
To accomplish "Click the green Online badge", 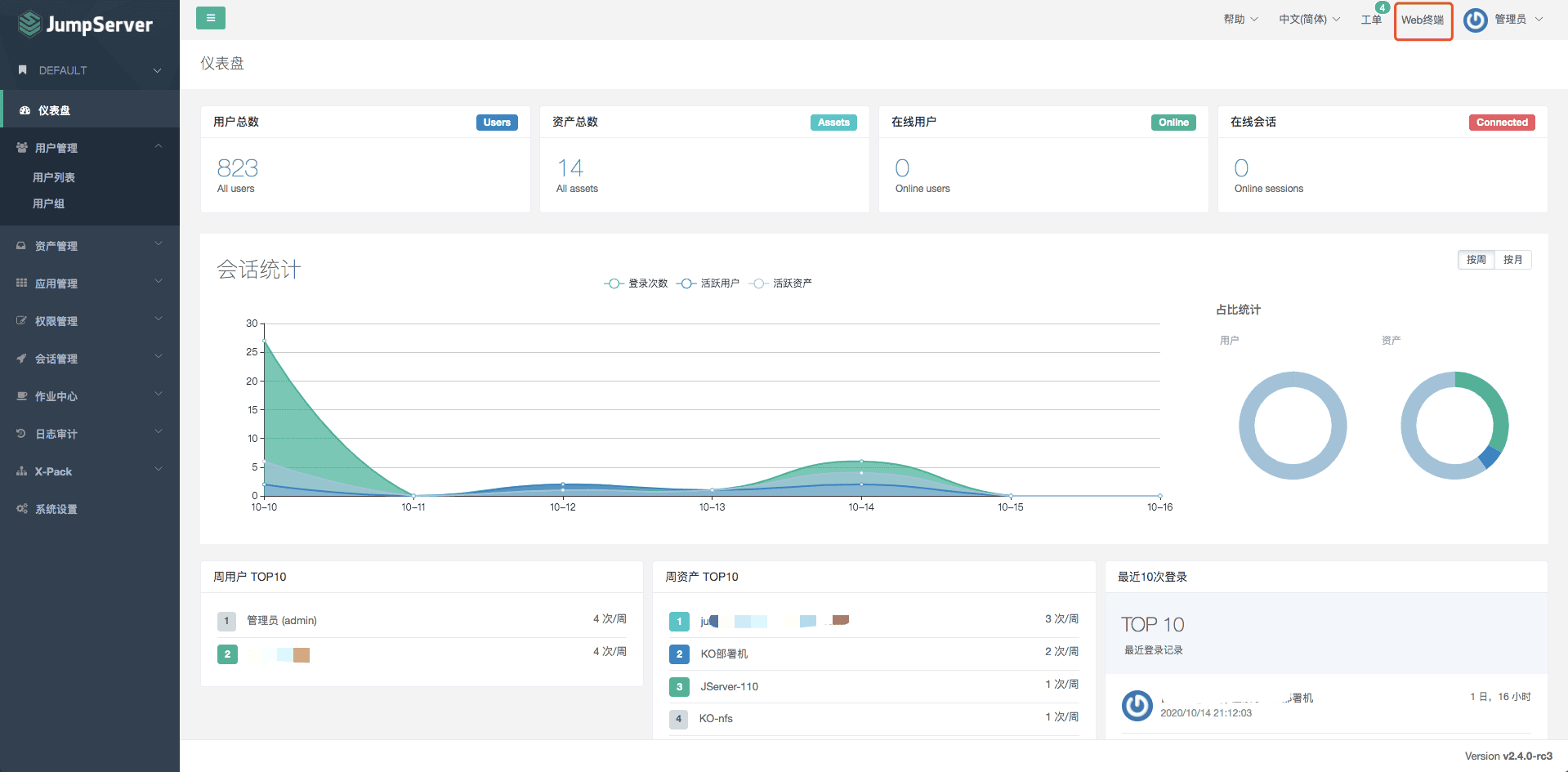I will pyautogui.click(x=1173, y=123).
